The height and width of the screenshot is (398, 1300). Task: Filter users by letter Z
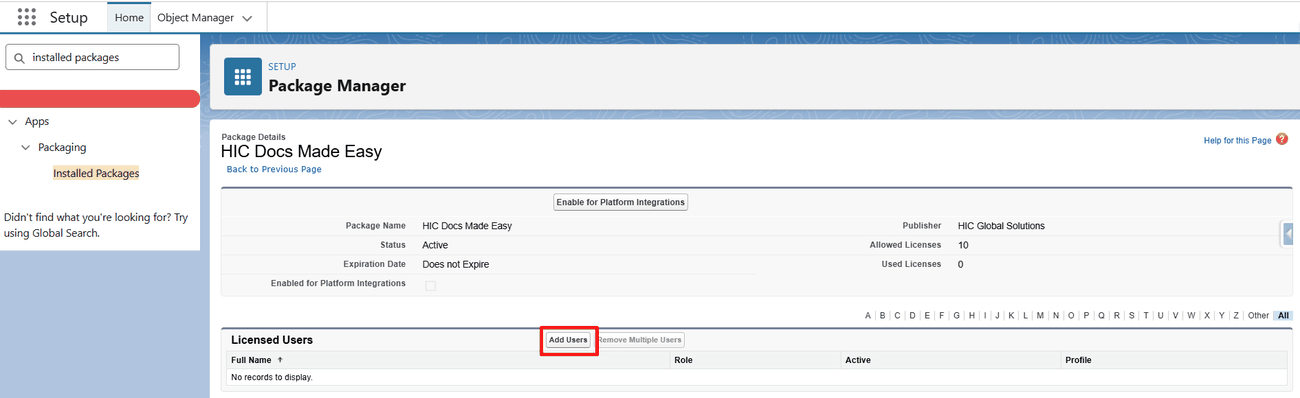[1236, 316]
